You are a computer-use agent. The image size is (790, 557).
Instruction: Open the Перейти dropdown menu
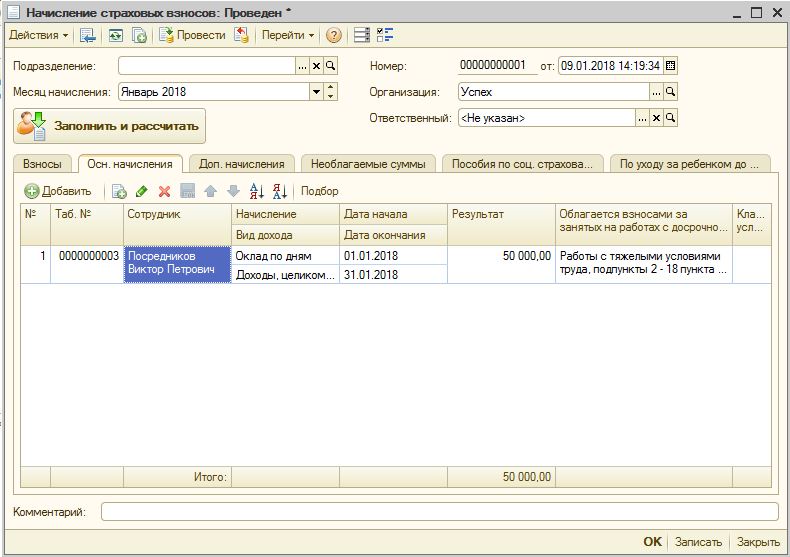point(288,35)
